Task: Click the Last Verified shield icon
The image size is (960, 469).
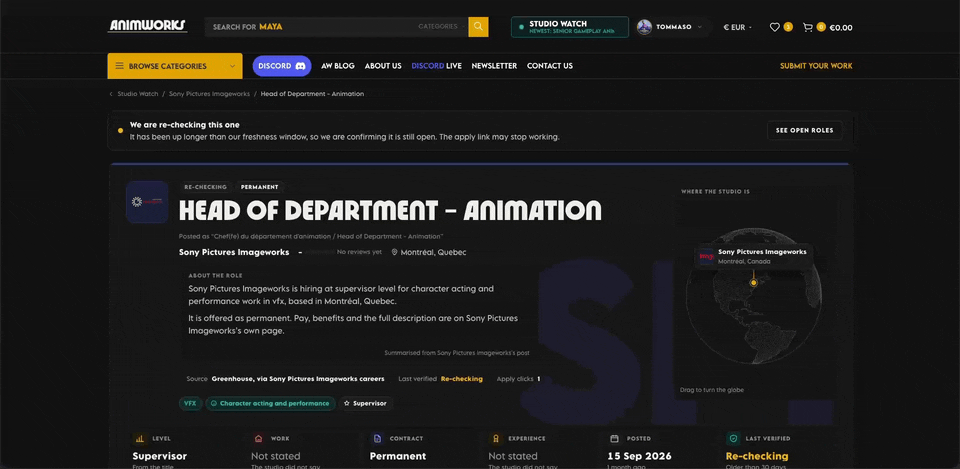Action: point(732,438)
